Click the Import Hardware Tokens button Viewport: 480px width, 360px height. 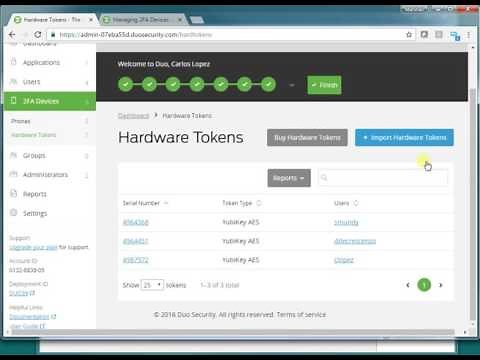404,138
